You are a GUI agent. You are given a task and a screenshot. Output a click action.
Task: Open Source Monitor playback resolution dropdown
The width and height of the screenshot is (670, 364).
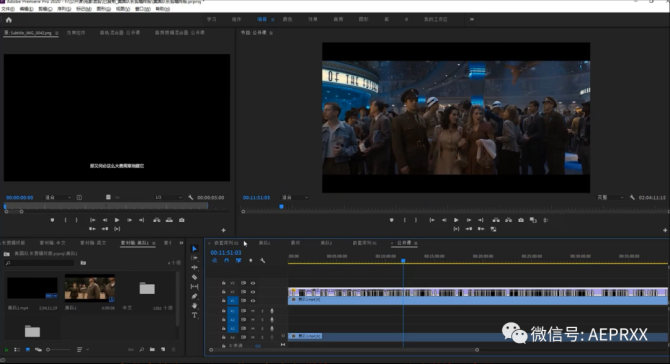point(168,197)
